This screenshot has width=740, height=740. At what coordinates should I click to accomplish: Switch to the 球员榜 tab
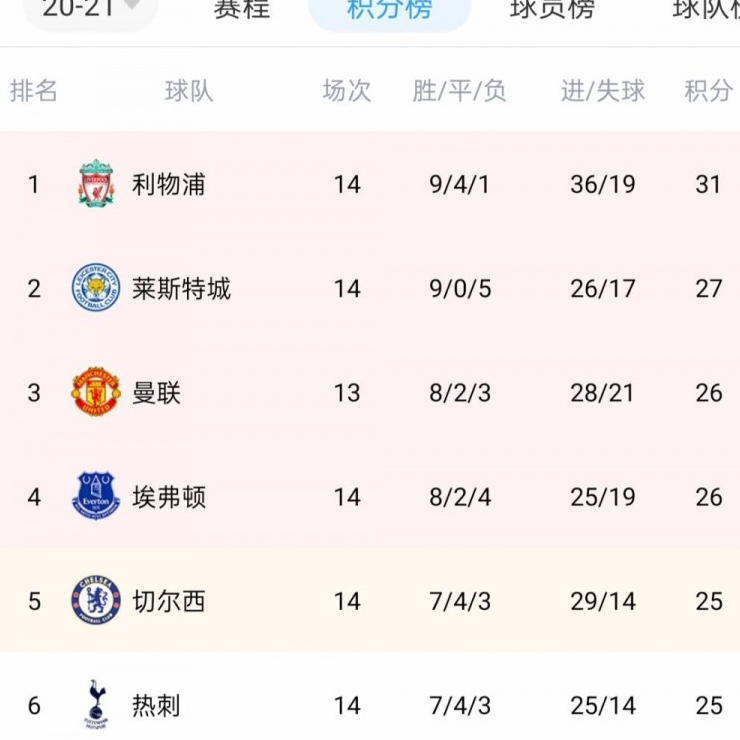(x=552, y=9)
